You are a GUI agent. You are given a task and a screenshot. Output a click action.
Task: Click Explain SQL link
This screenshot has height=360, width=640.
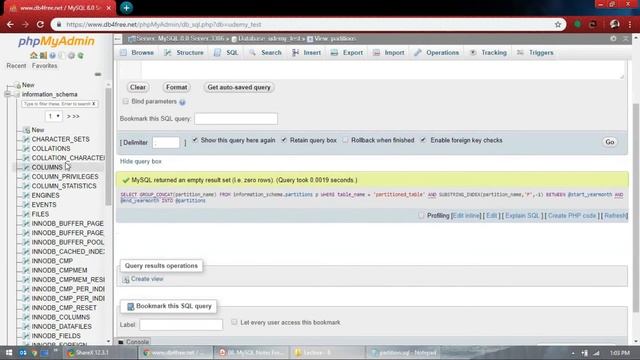(x=522, y=216)
